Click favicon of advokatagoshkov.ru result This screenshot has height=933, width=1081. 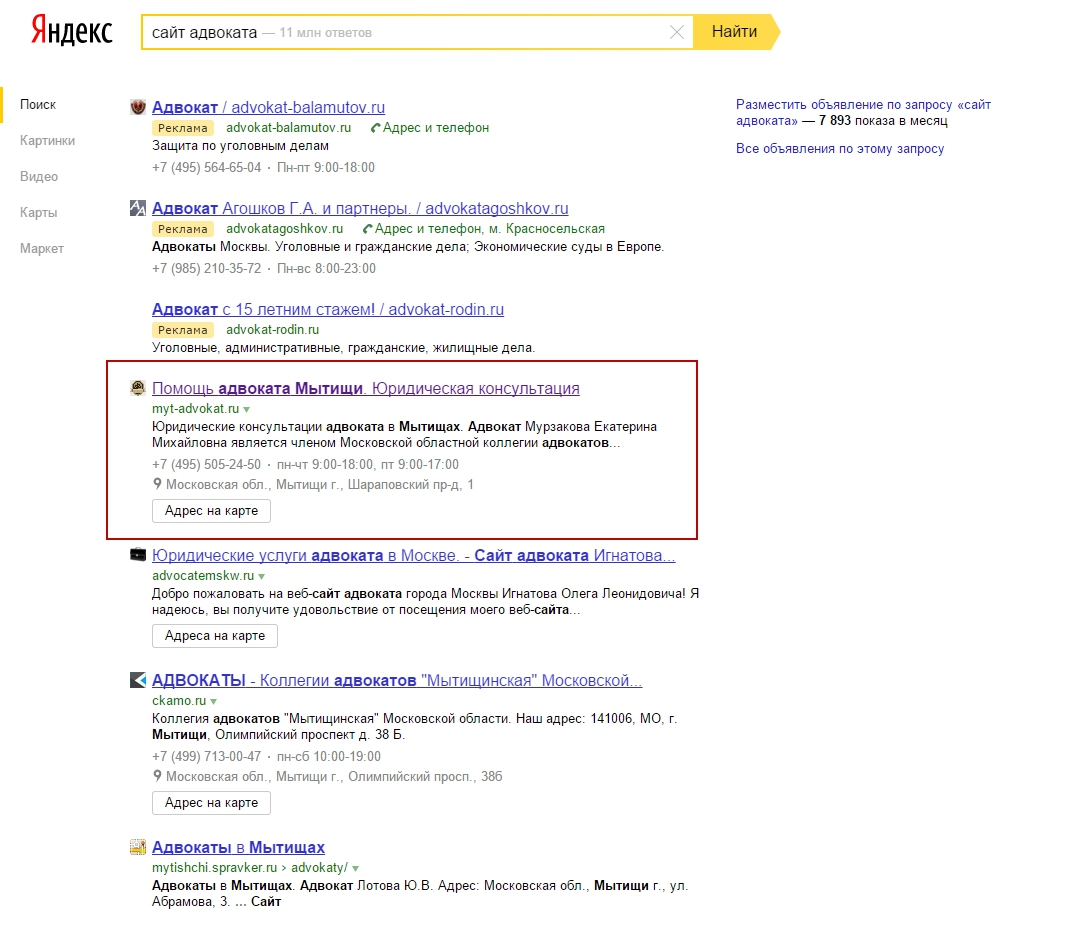(x=138, y=208)
